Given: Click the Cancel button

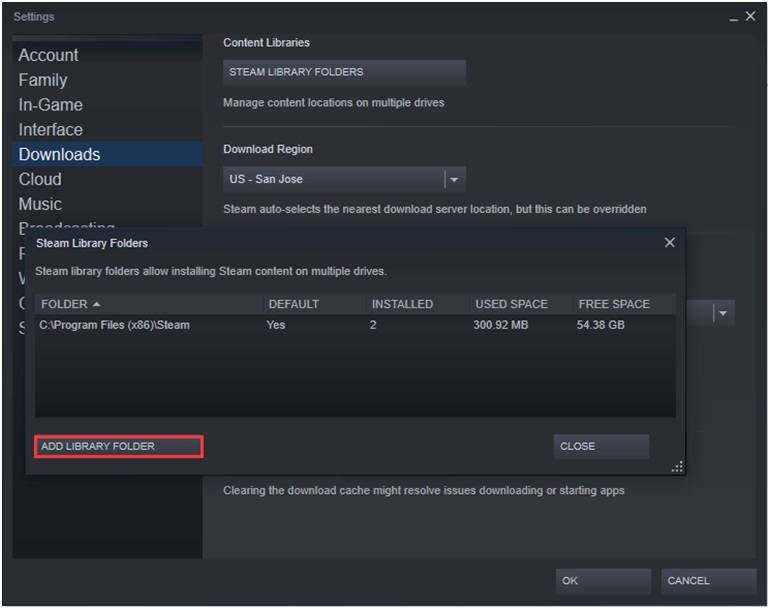Looking at the screenshot, I should coord(708,581).
